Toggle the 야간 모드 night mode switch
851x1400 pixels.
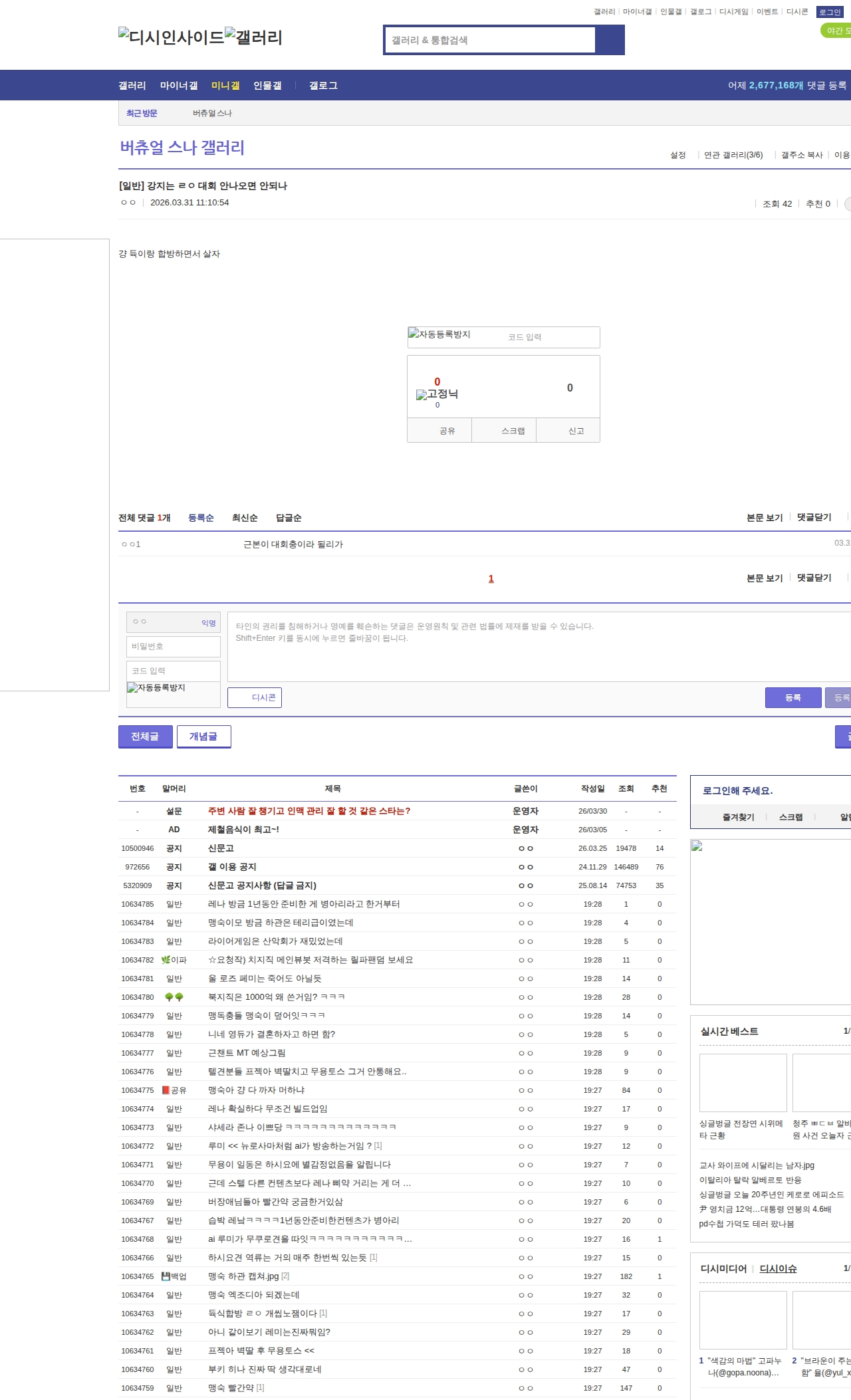tap(836, 31)
